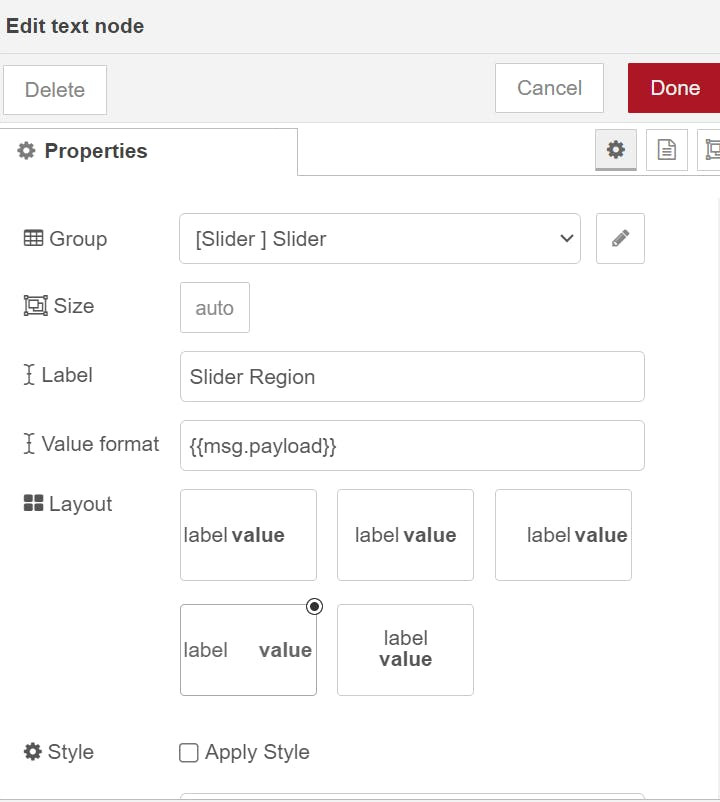
Task: Choose the stacked label-over-value layout
Action: pyautogui.click(x=405, y=650)
